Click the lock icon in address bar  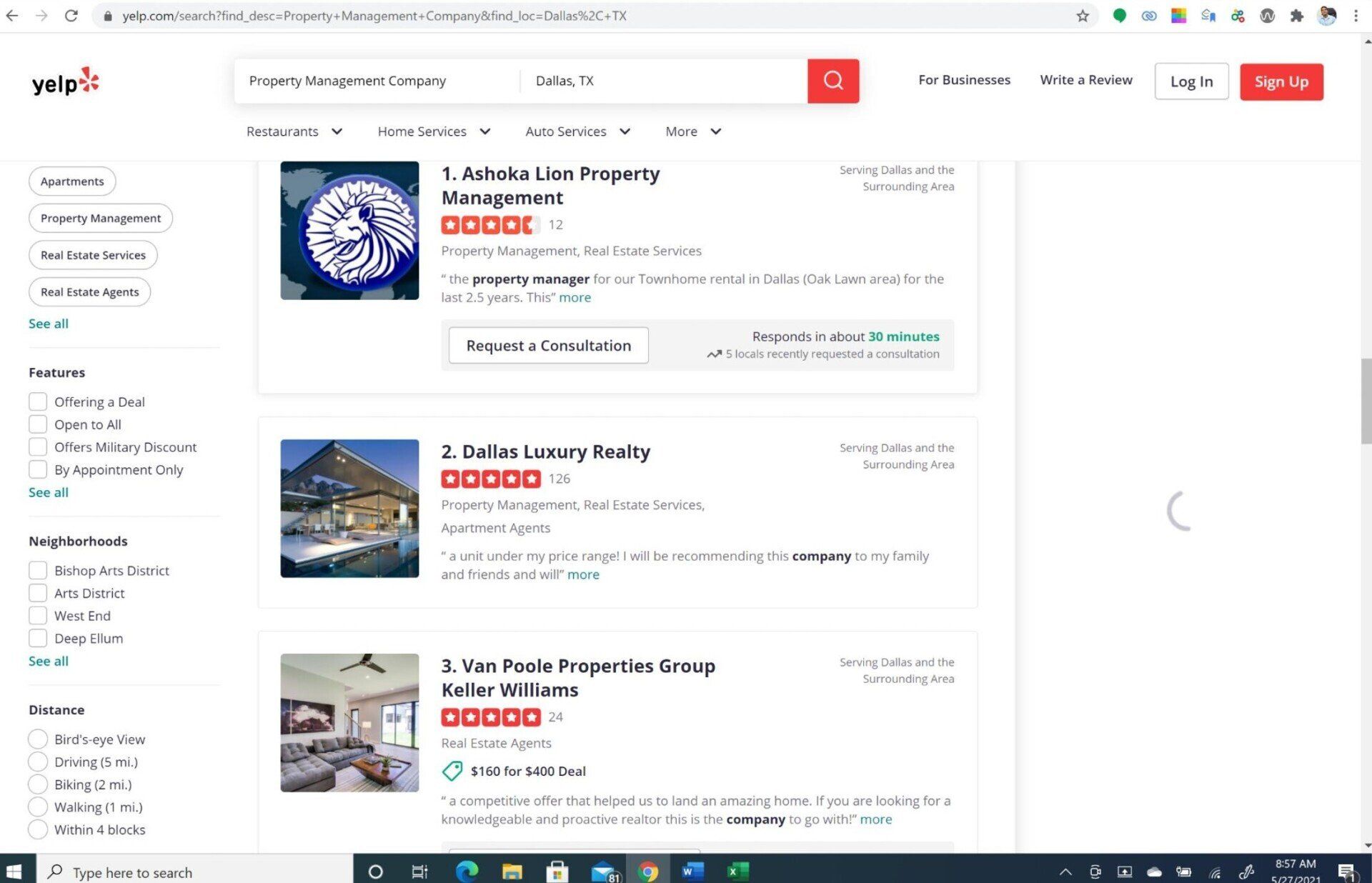click(x=108, y=16)
